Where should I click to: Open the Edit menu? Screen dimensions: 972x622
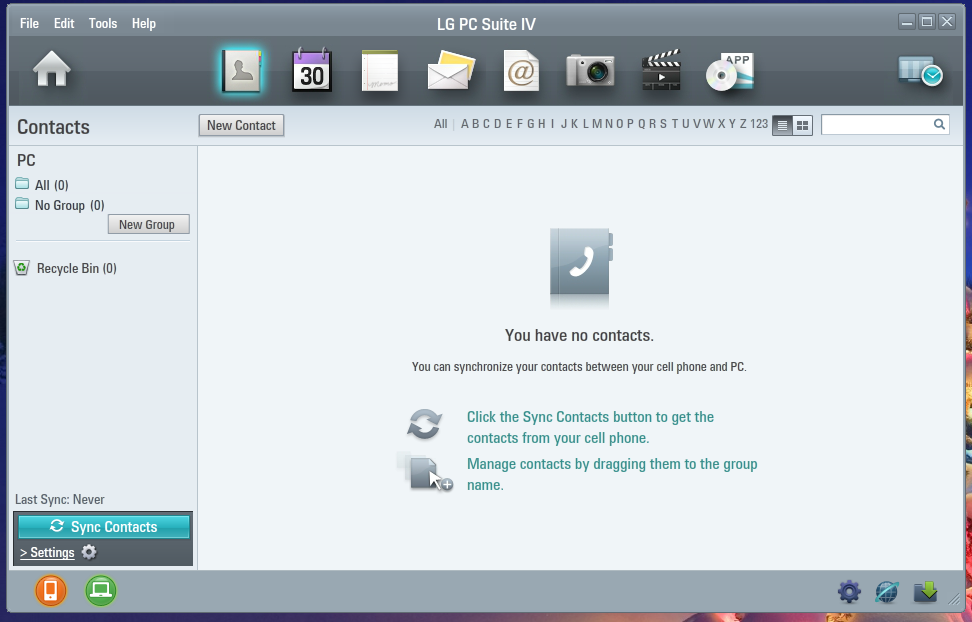(64, 24)
